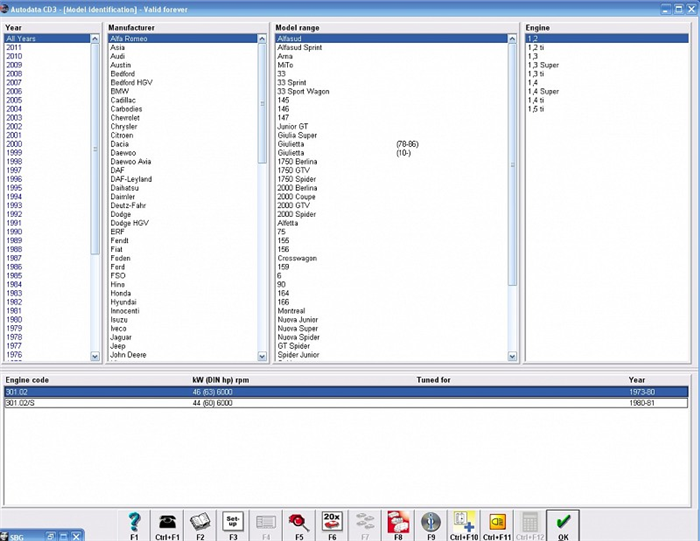Click the Manufacturer list scroll down arrow

262,356
